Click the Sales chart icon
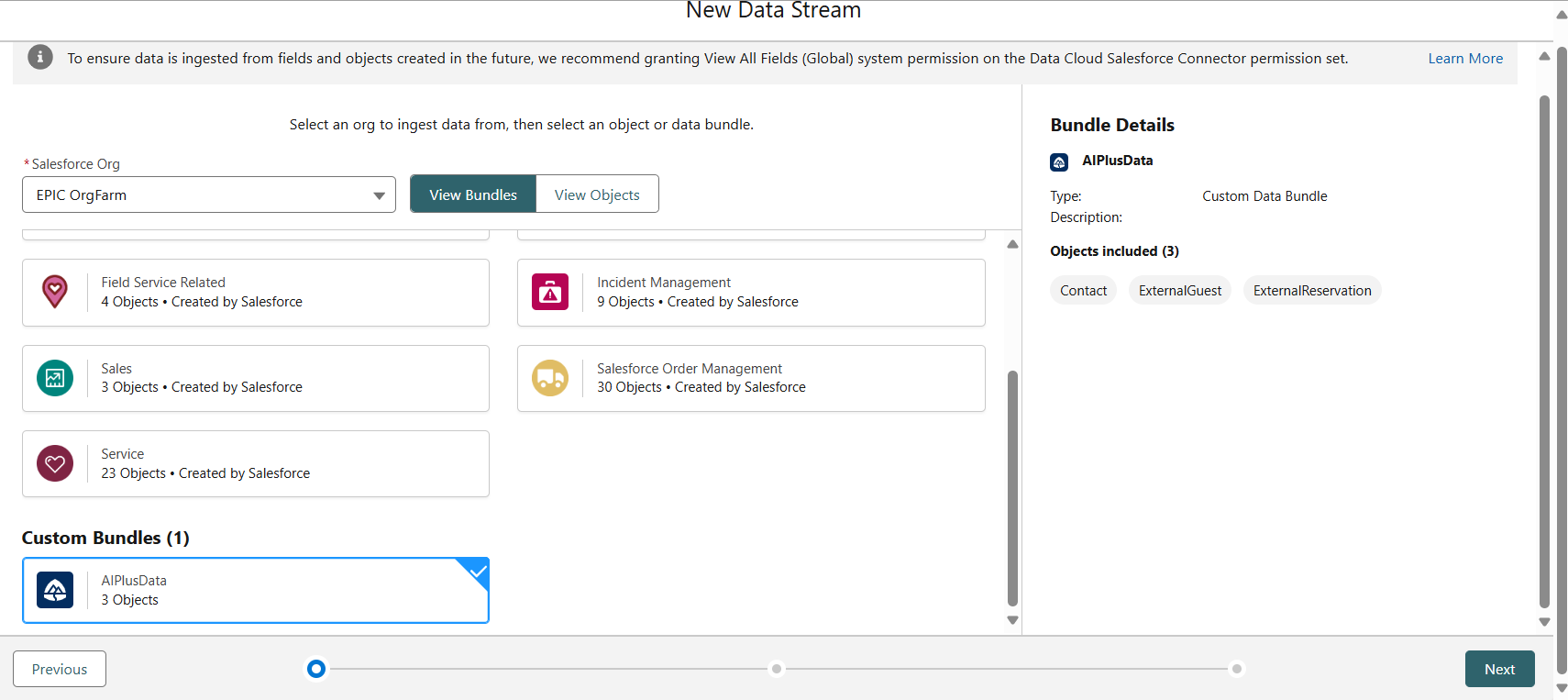 (x=55, y=378)
